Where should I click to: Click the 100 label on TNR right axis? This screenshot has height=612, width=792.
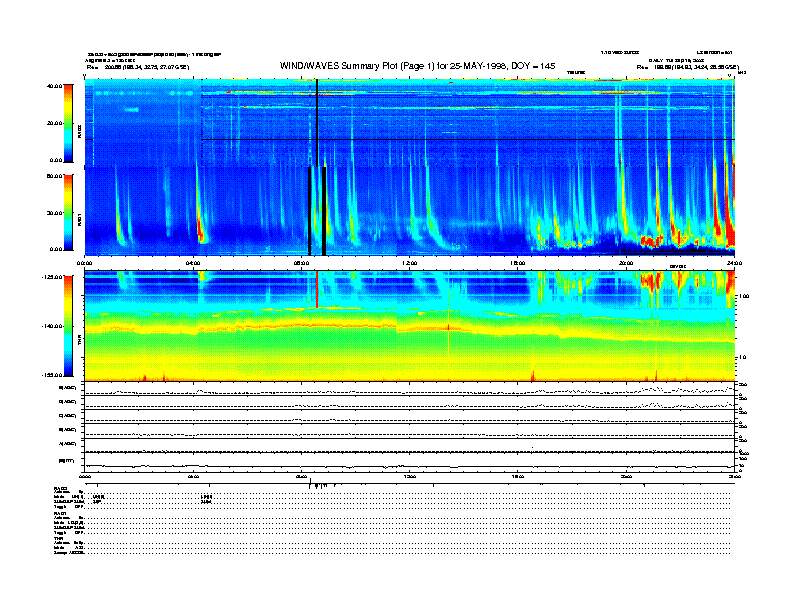coord(743,296)
